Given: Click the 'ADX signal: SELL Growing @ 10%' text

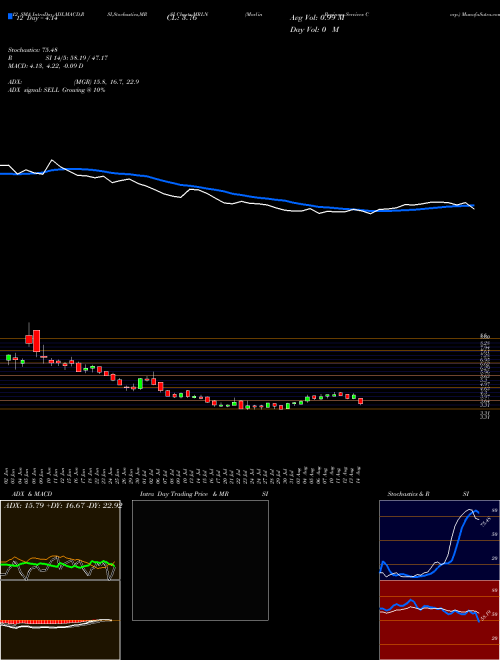Looking at the screenshot, I should [x=56, y=90].
